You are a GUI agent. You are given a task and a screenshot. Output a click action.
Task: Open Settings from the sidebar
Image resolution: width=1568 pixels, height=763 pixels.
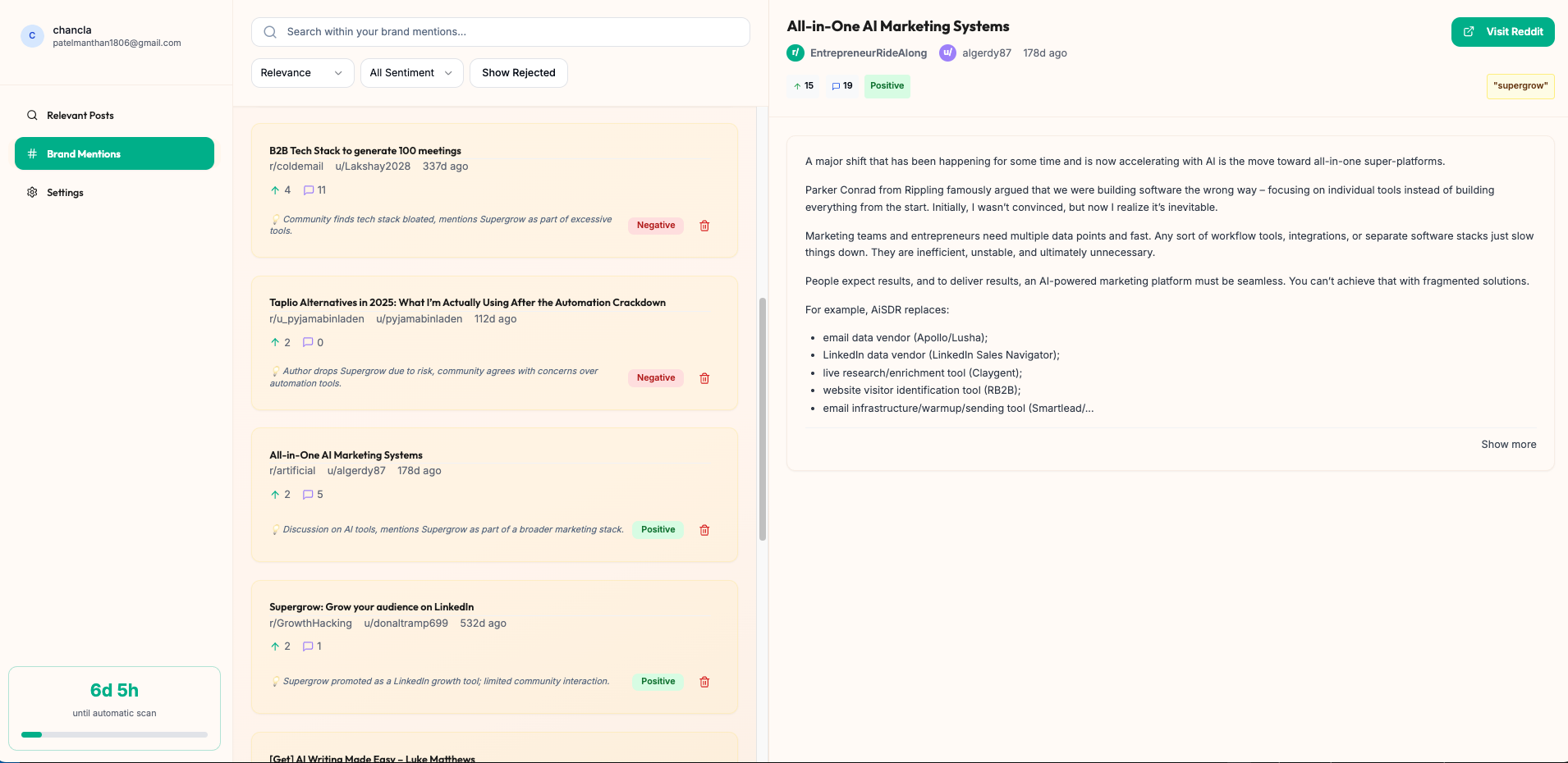point(115,193)
